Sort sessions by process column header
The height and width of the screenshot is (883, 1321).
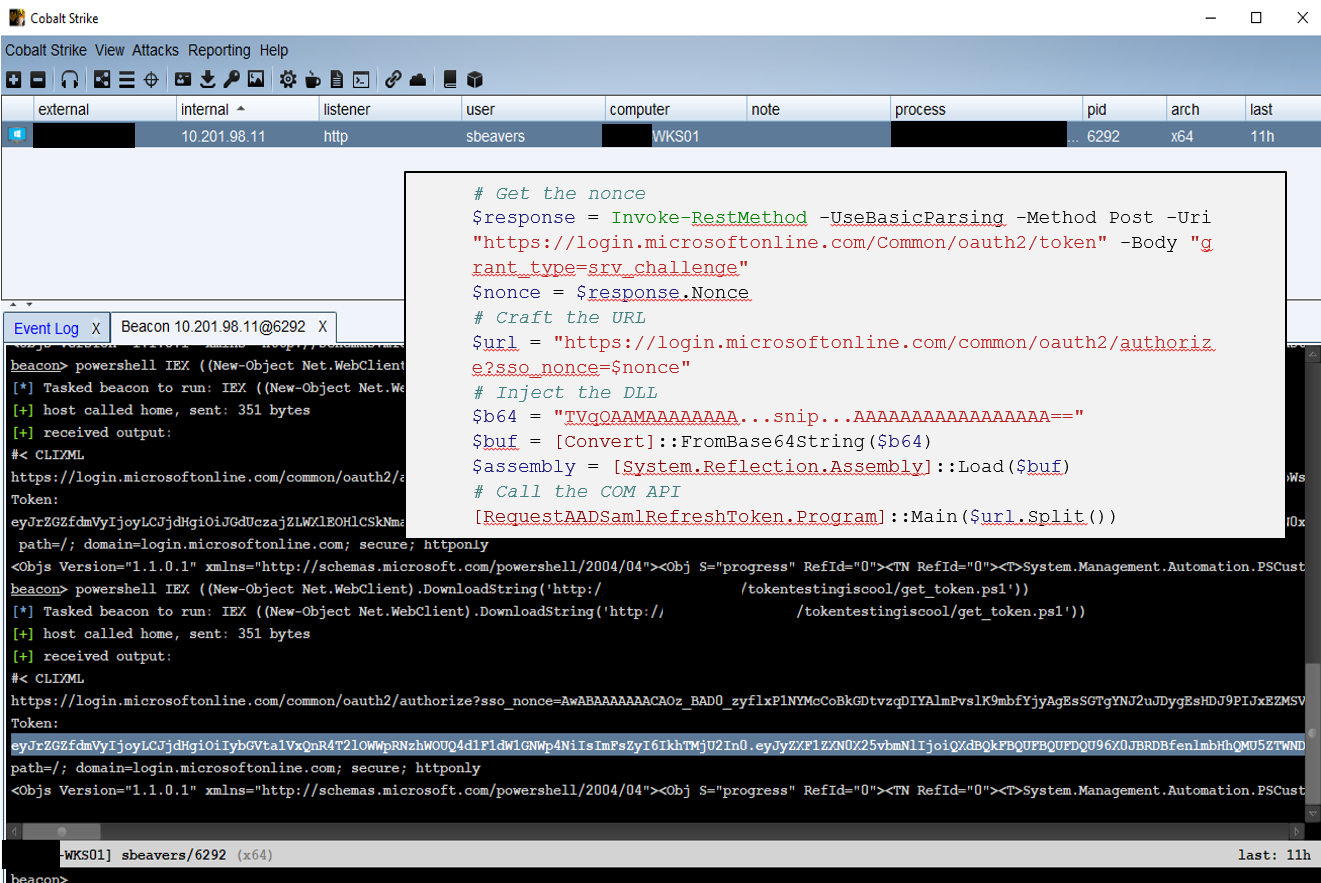tap(987, 109)
